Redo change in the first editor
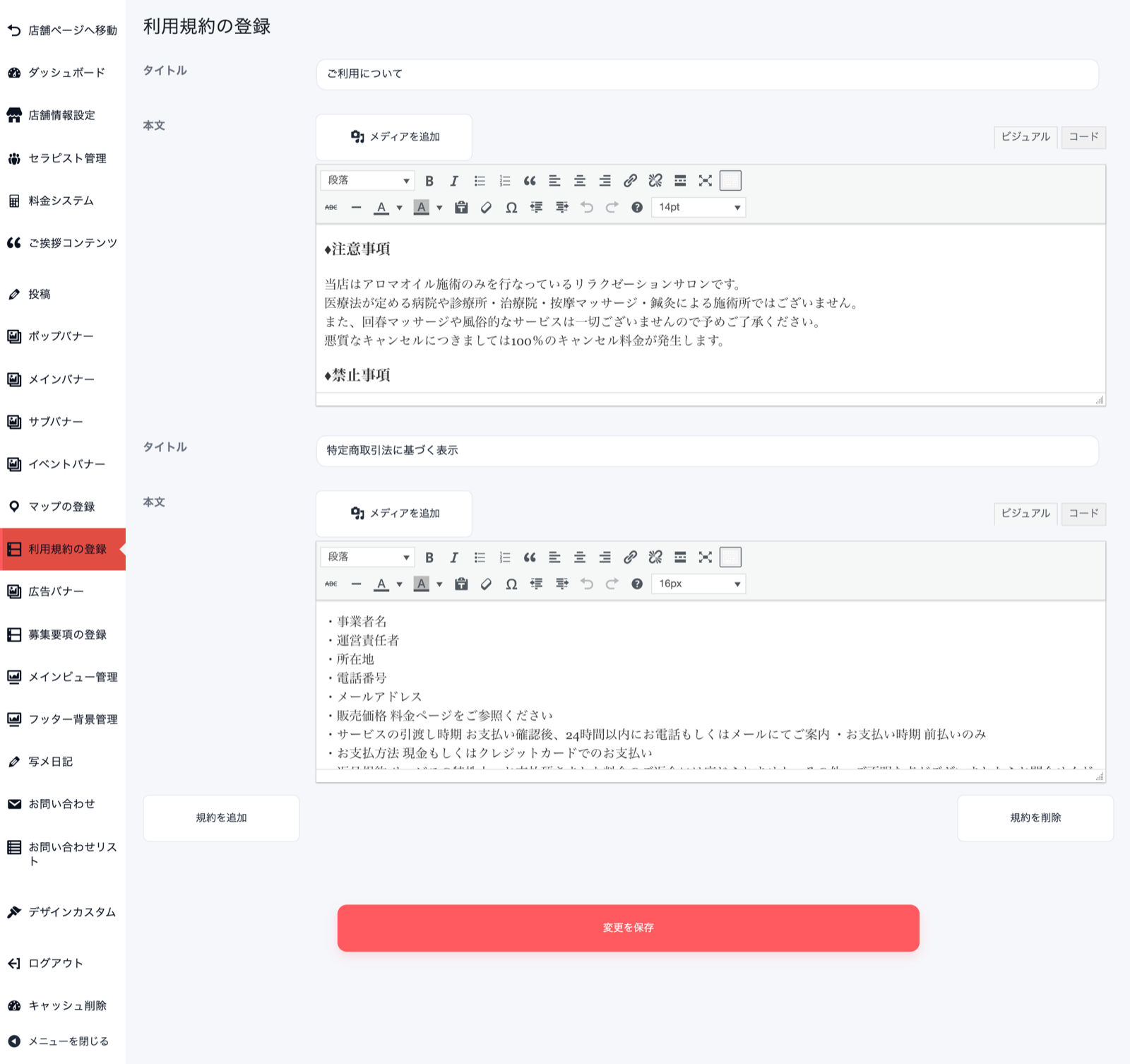The width and height of the screenshot is (1130, 1064). [612, 207]
